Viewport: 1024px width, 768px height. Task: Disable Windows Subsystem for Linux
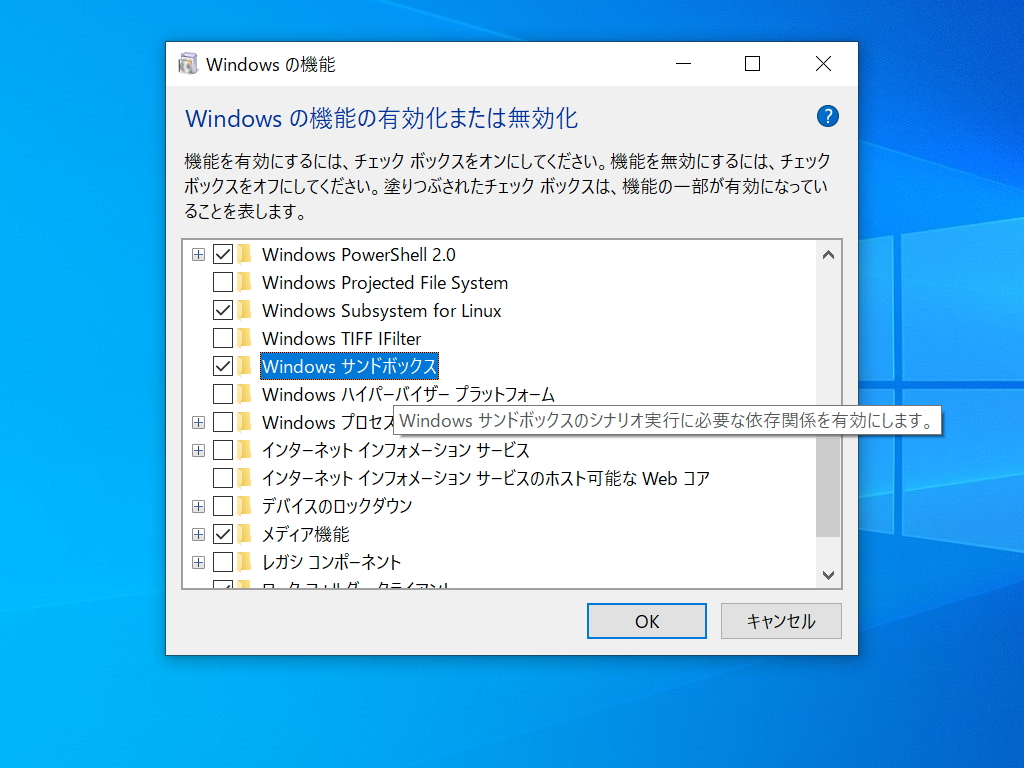tap(222, 310)
